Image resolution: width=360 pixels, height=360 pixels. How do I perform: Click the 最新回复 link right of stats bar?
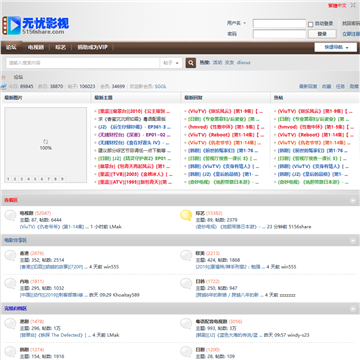[x=308, y=87]
